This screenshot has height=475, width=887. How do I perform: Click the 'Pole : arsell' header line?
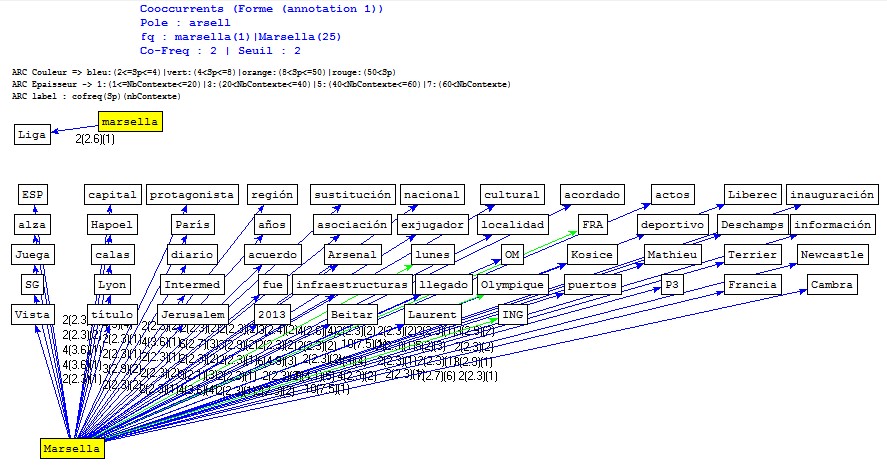pyautogui.click(x=186, y=23)
